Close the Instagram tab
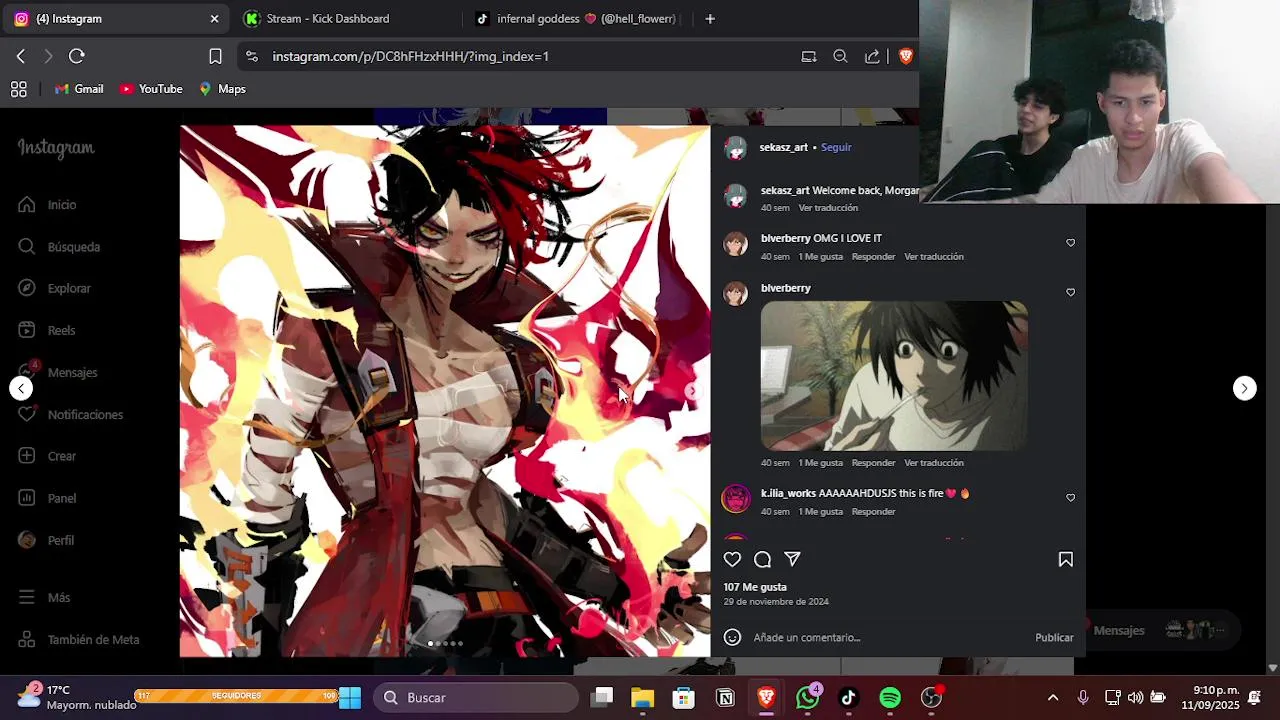This screenshot has height=720, width=1280. [x=214, y=18]
